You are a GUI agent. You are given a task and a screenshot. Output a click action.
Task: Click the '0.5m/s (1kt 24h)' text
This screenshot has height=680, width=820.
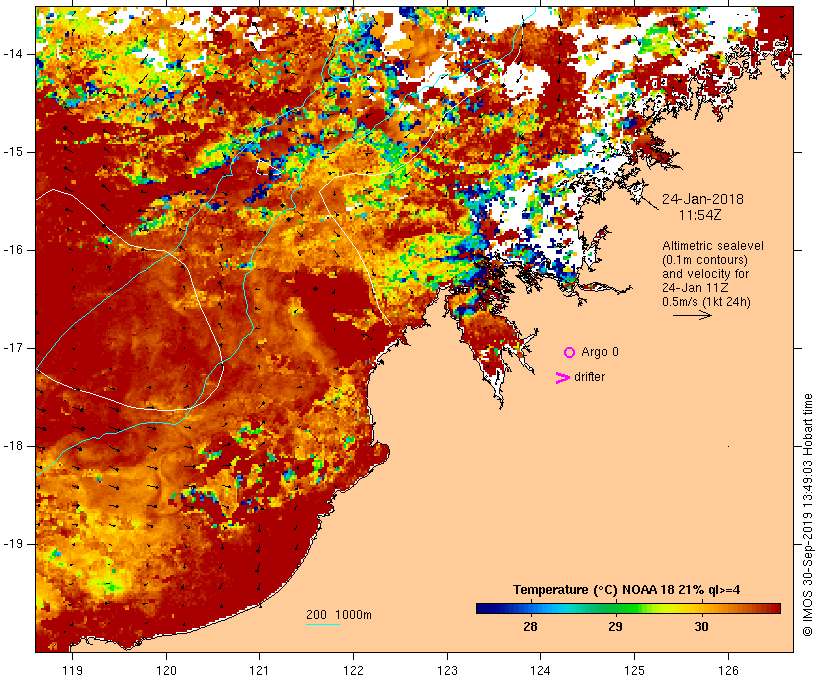pos(706,302)
